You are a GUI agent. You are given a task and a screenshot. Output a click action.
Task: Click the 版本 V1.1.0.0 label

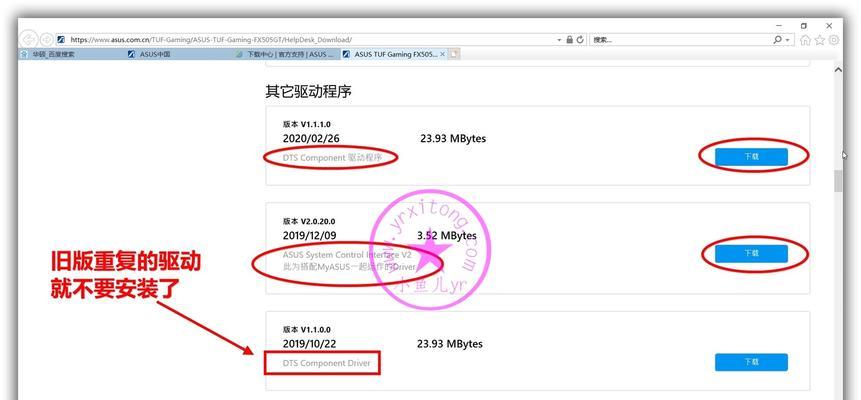(x=306, y=330)
